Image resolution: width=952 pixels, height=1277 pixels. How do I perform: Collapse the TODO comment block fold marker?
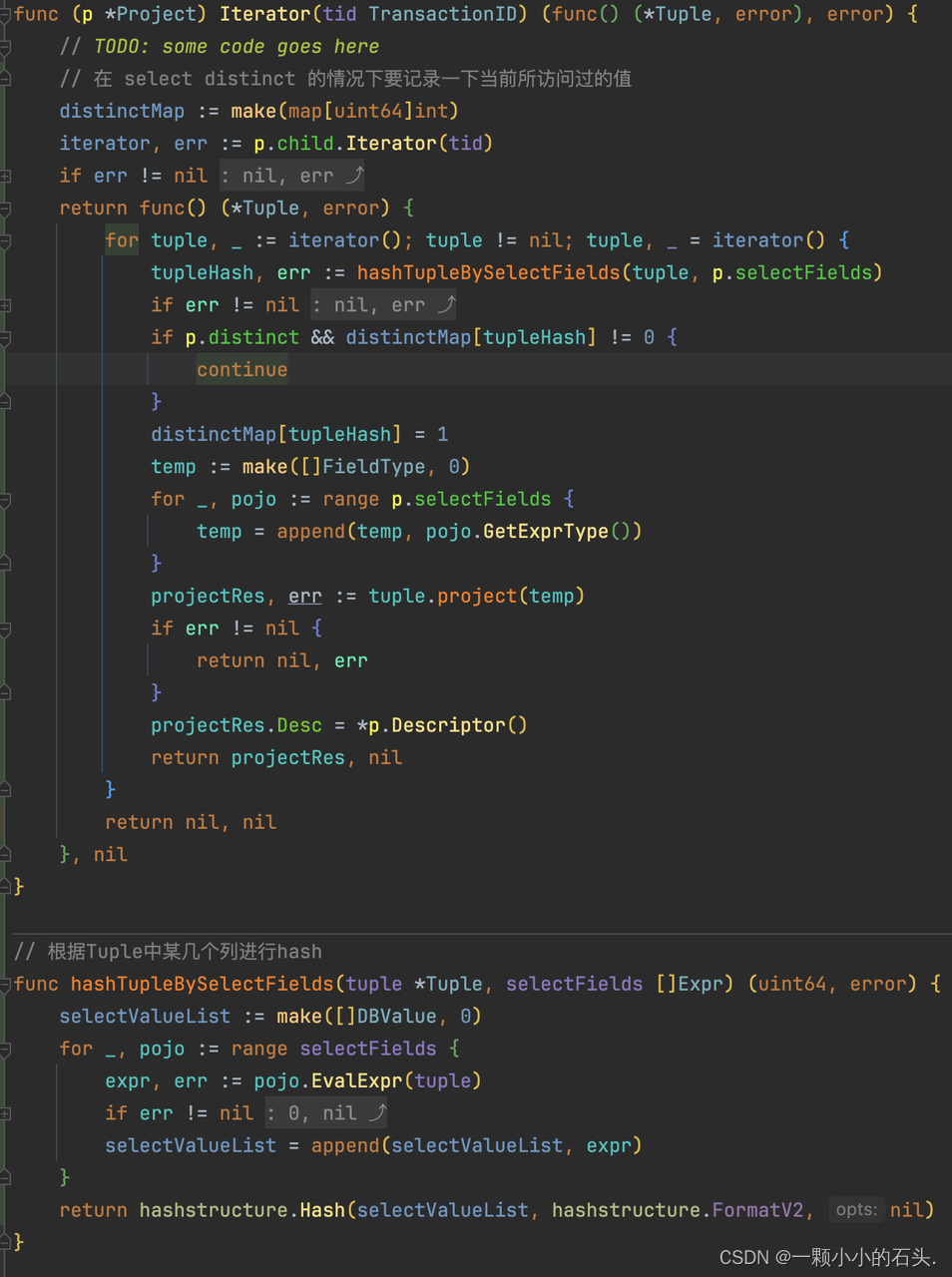[5, 47]
